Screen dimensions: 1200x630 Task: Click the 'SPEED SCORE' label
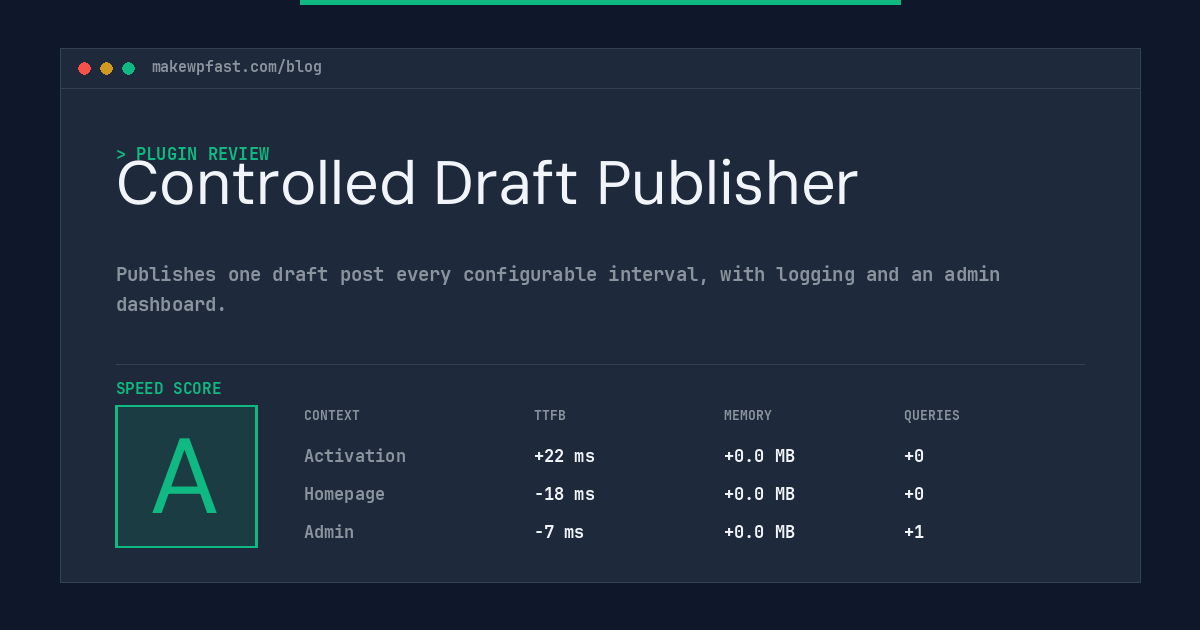pyautogui.click(x=169, y=389)
